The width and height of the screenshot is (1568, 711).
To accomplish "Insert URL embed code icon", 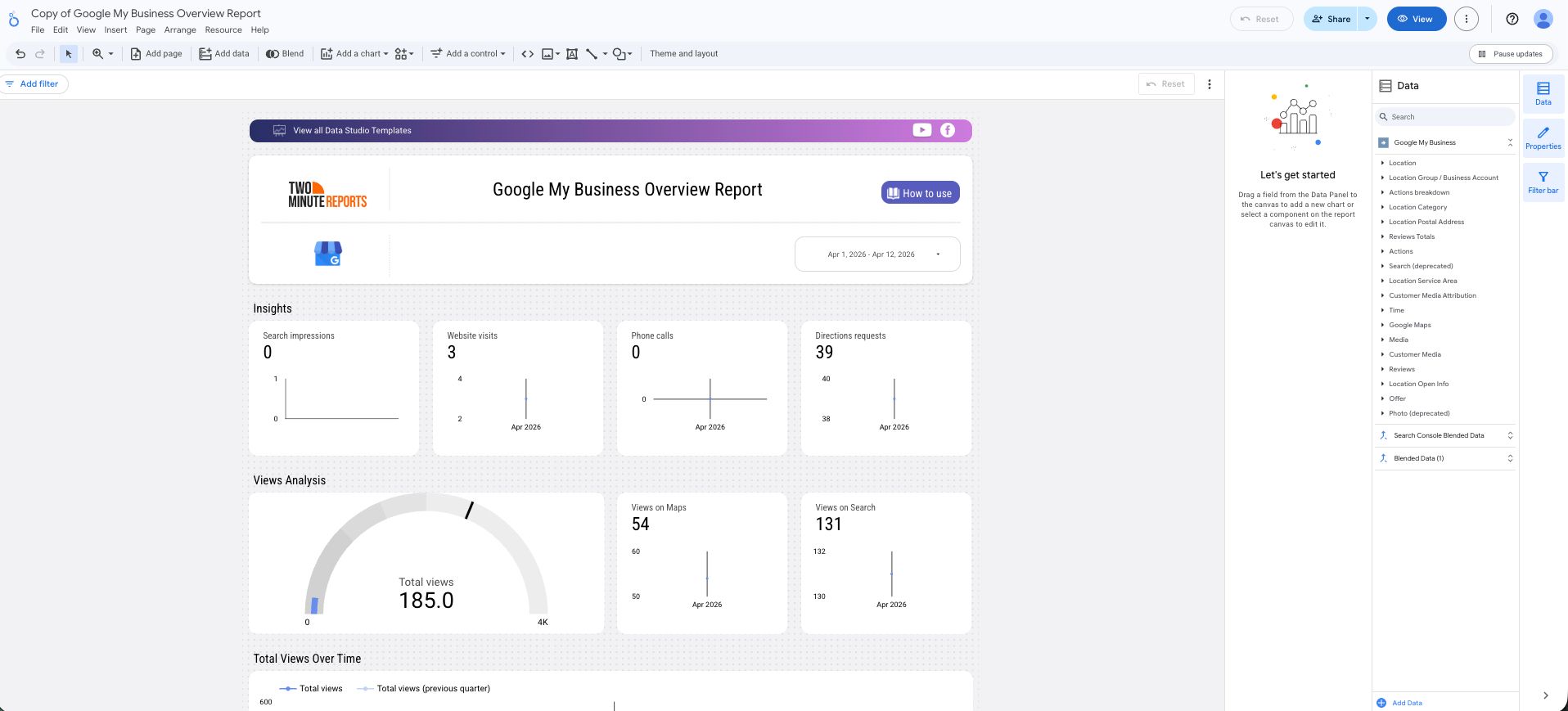I will pos(528,54).
